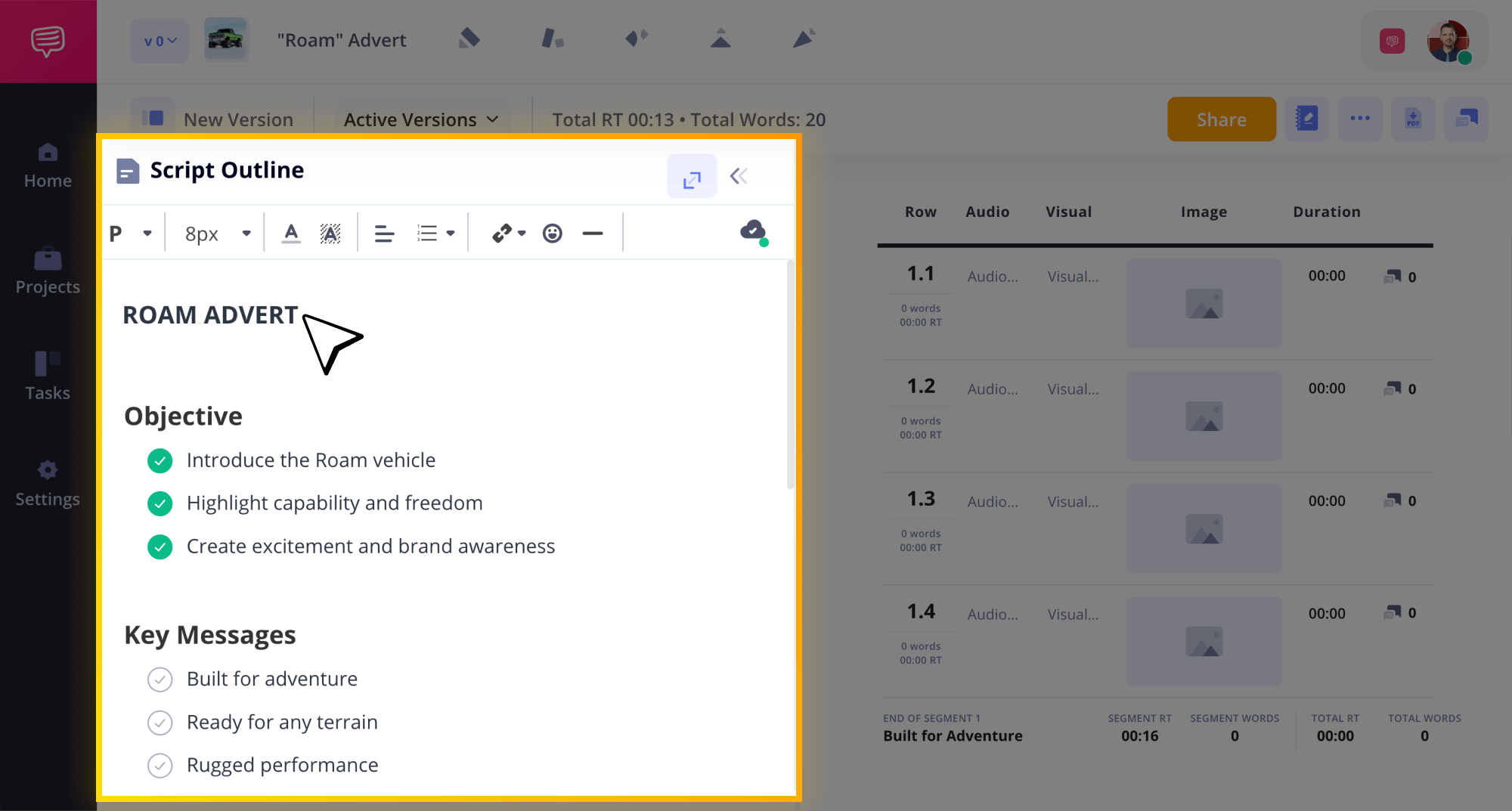This screenshot has width=1512, height=811.
Task: Open the comments panel icon in the toolbar
Action: 1467,119
